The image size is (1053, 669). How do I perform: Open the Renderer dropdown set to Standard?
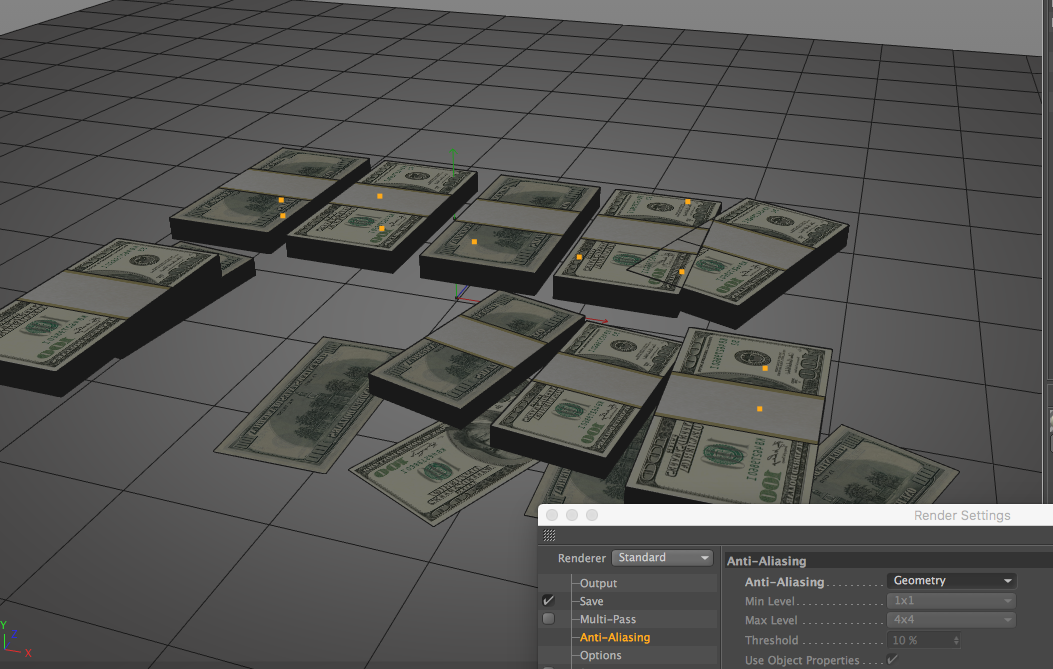(x=661, y=558)
